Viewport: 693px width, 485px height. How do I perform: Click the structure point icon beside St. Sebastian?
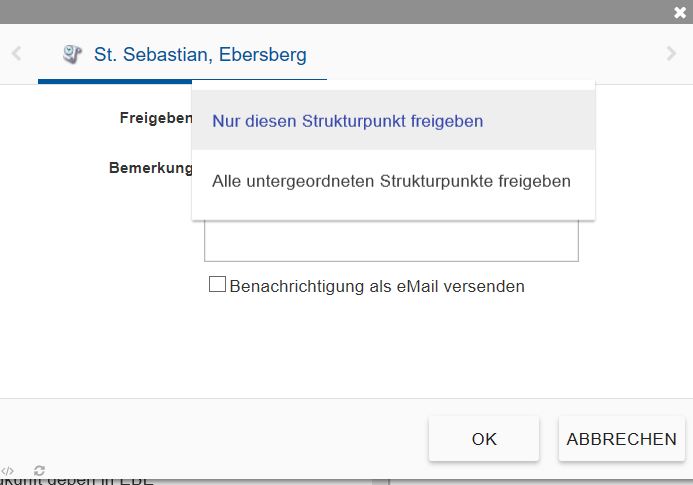pyautogui.click(x=72, y=54)
